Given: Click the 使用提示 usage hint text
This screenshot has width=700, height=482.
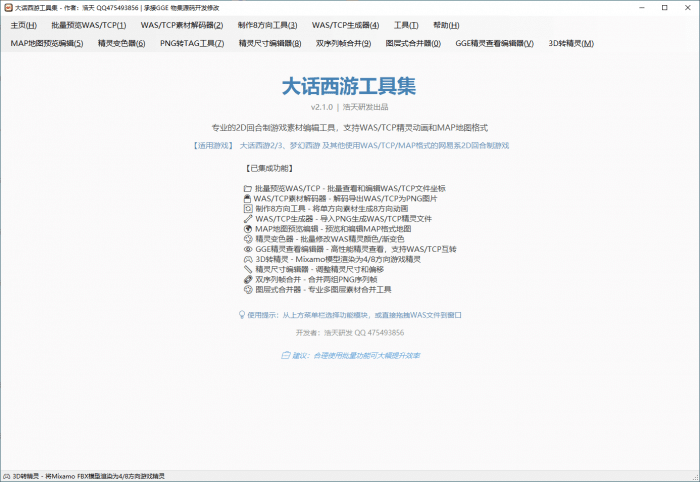Looking at the screenshot, I should click(x=354, y=315).
